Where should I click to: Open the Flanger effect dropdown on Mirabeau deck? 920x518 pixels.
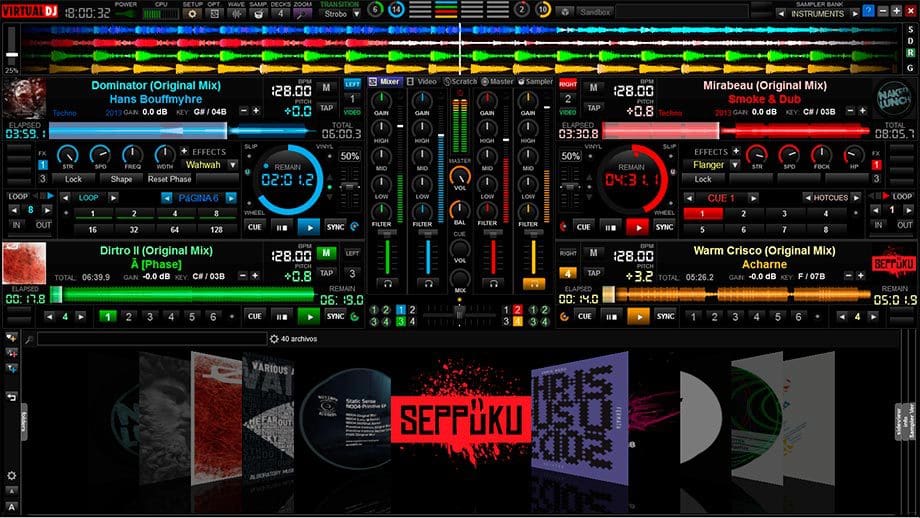pos(735,165)
